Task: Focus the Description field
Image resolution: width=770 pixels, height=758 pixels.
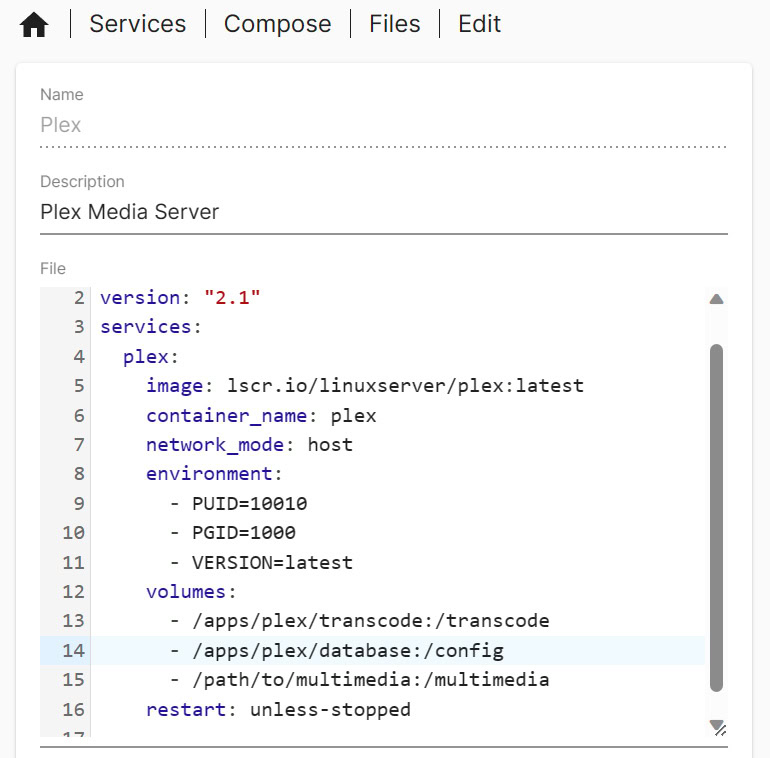Action: point(383,212)
